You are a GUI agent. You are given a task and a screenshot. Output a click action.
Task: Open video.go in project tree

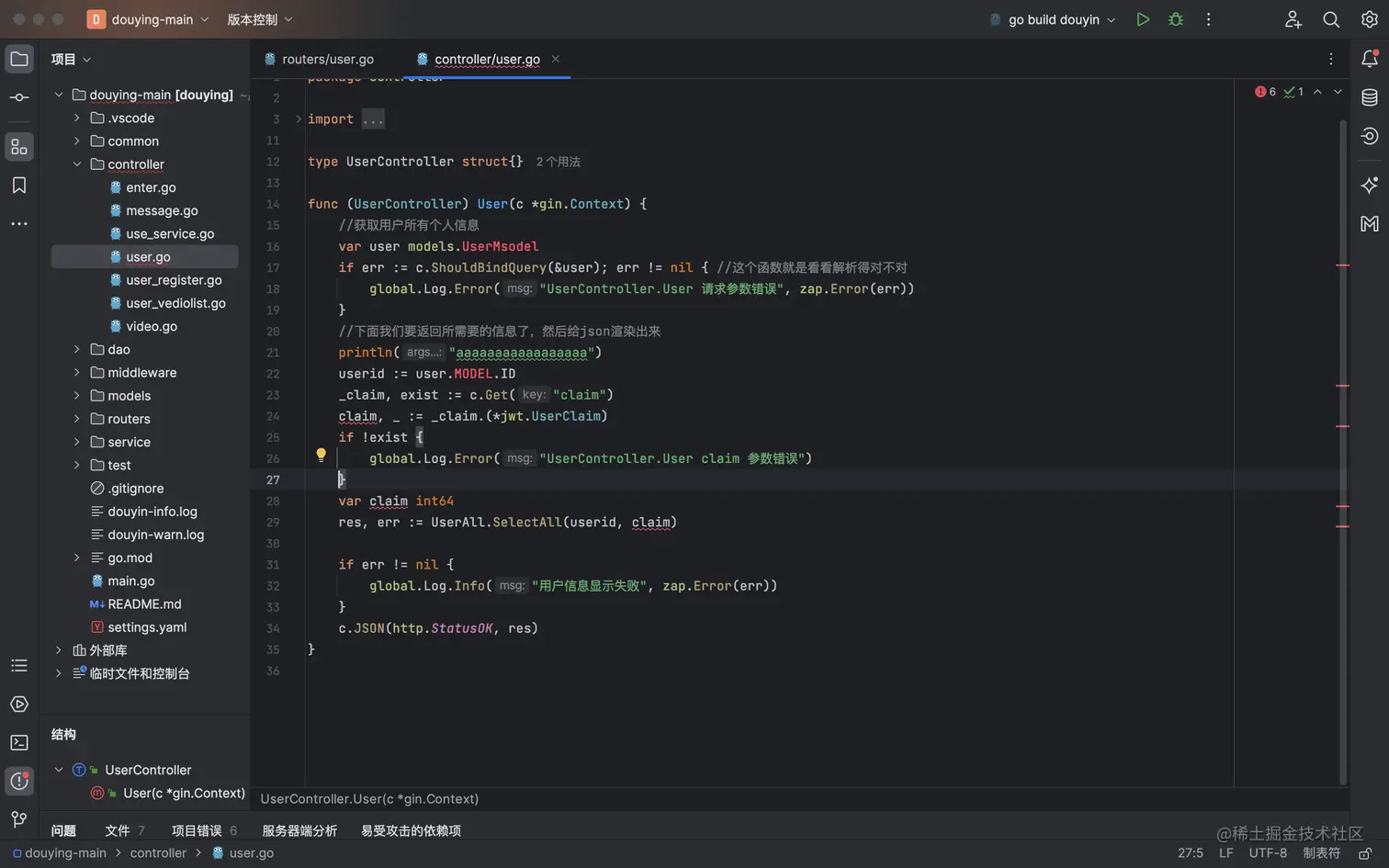(152, 326)
